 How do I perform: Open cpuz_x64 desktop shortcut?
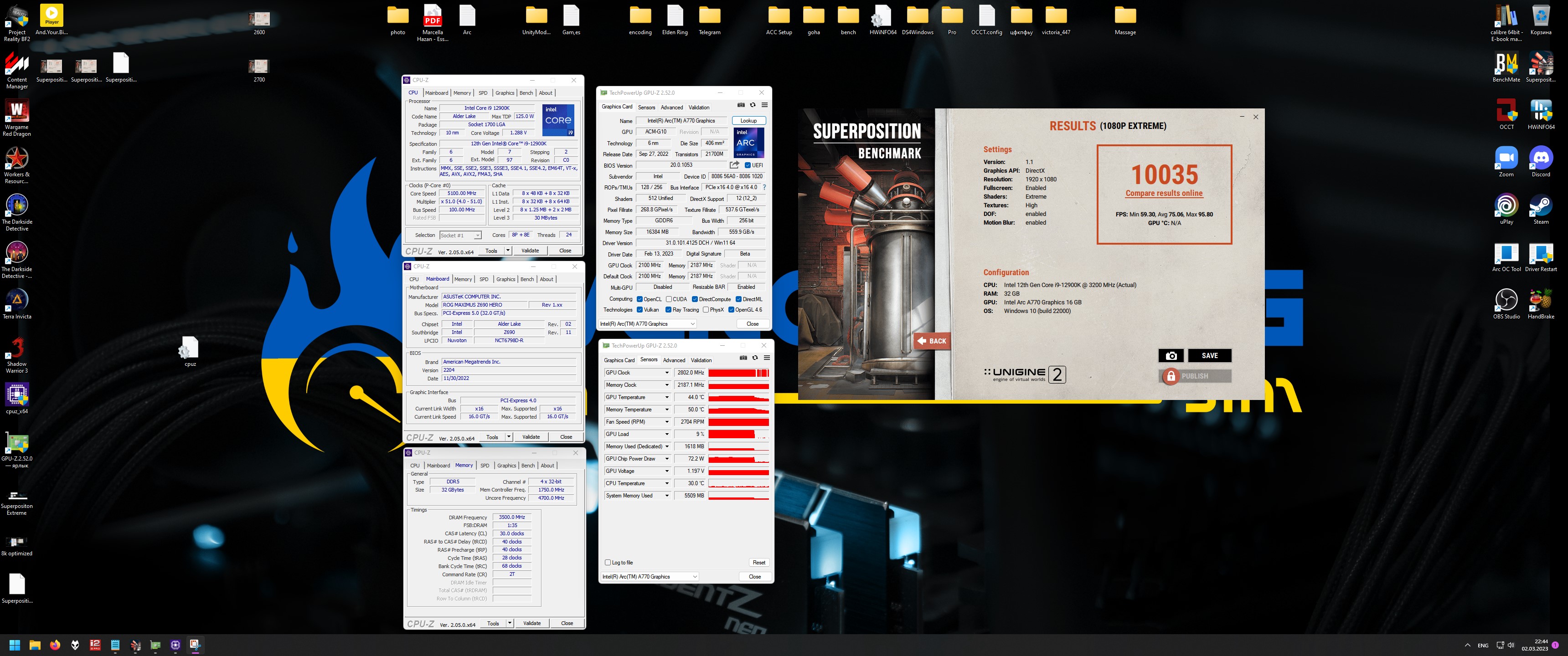[16, 399]
